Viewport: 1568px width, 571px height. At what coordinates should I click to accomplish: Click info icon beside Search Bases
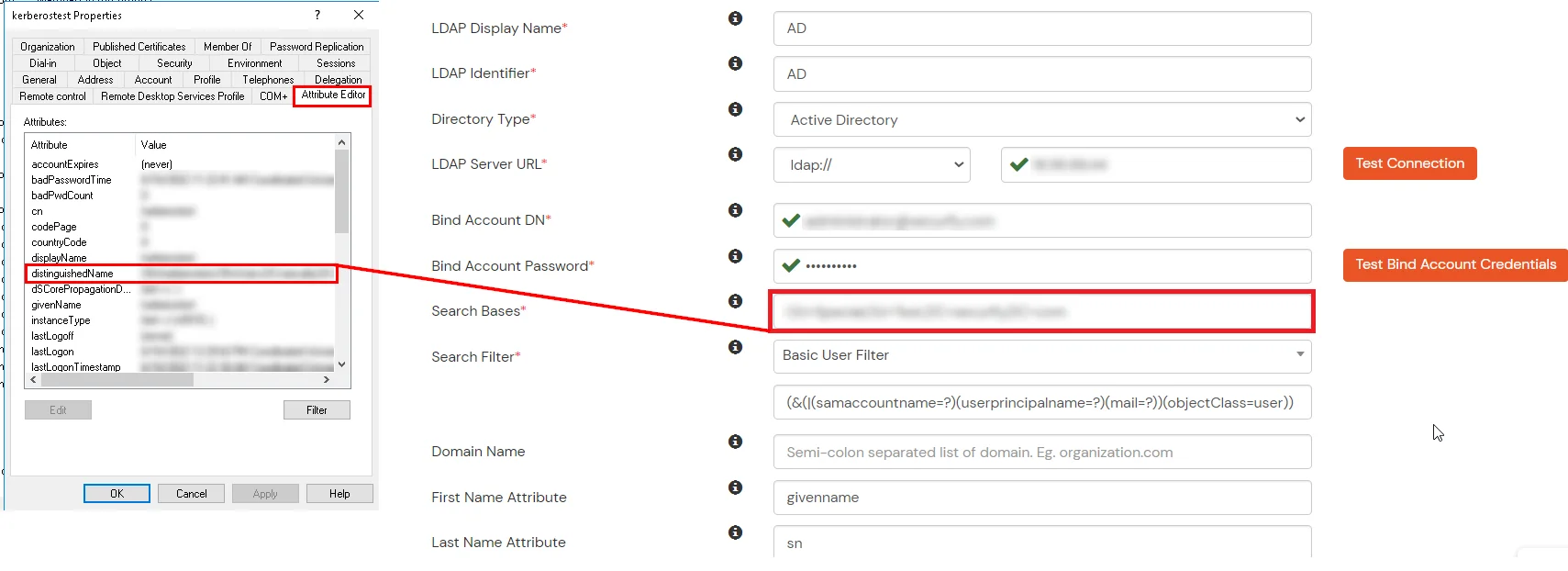735,301
